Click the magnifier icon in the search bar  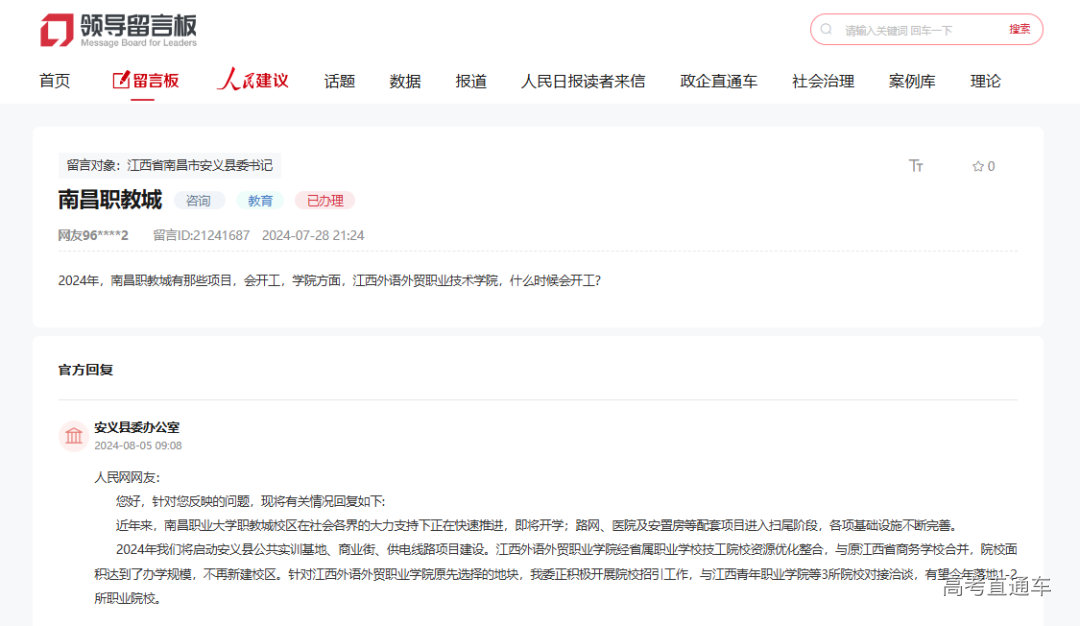826,29
